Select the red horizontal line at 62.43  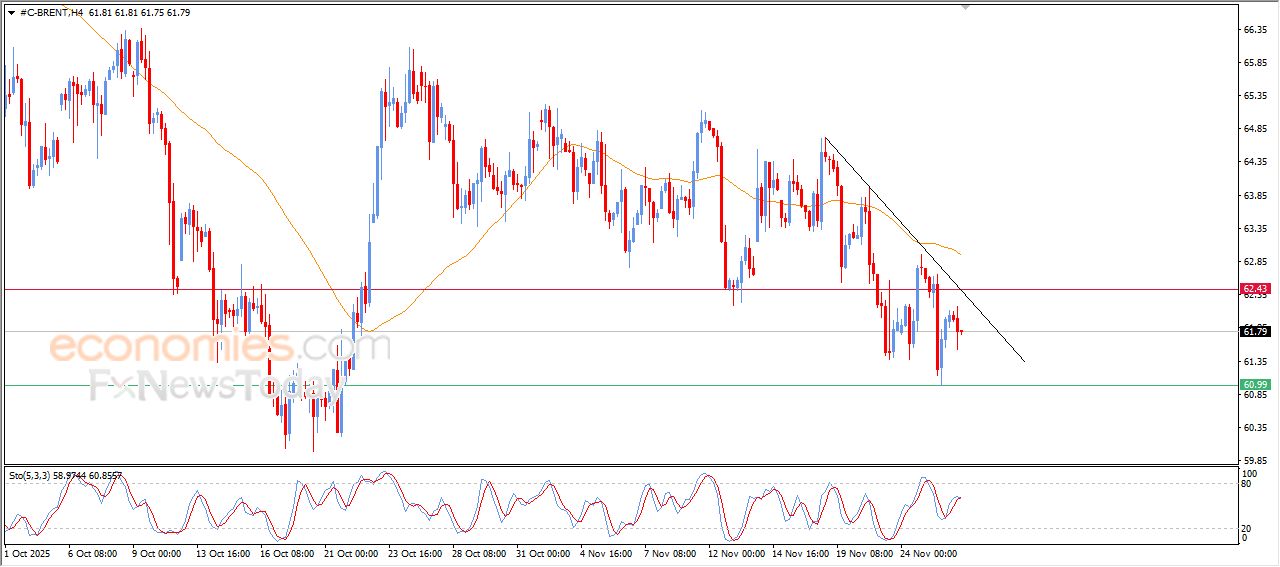tap(600, 289)
